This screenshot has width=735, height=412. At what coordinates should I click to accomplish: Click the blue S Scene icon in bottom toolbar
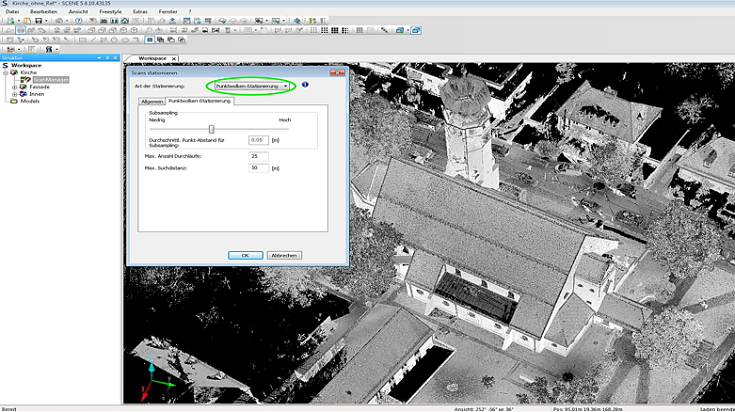pos(49,49)
